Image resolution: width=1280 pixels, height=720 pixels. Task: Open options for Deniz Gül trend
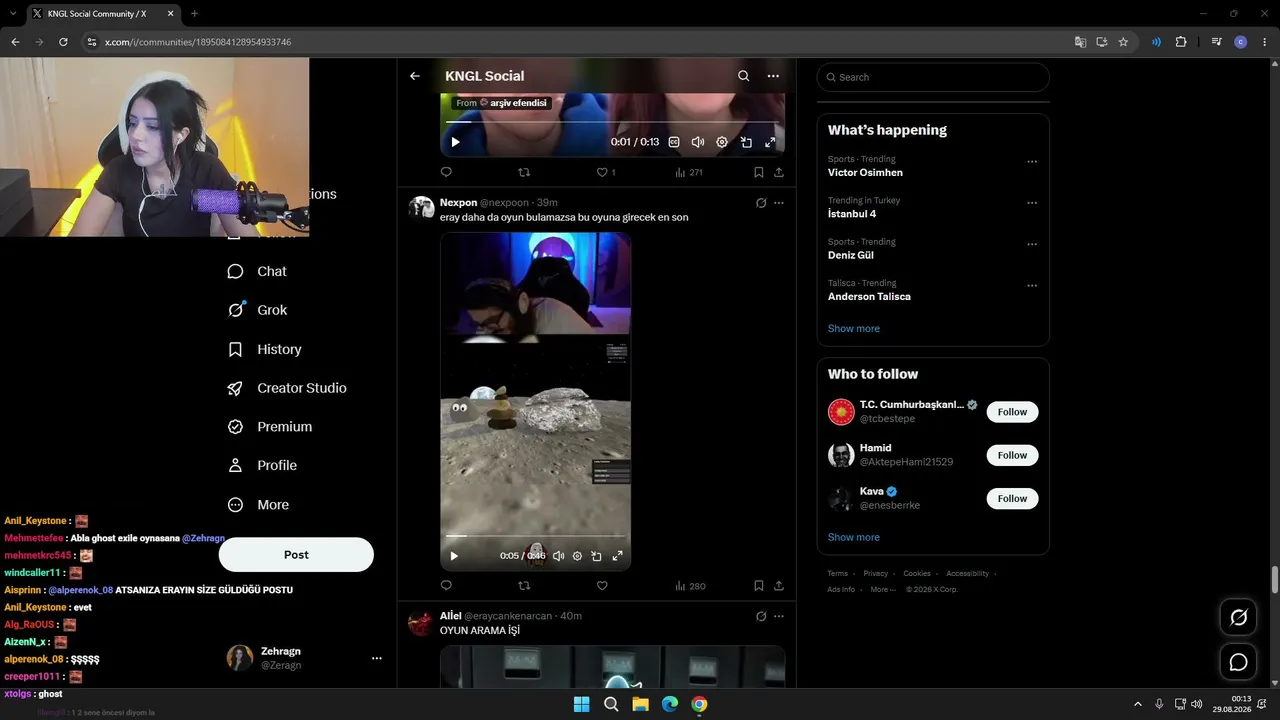pyautogui.click(x=1032, y=244)
